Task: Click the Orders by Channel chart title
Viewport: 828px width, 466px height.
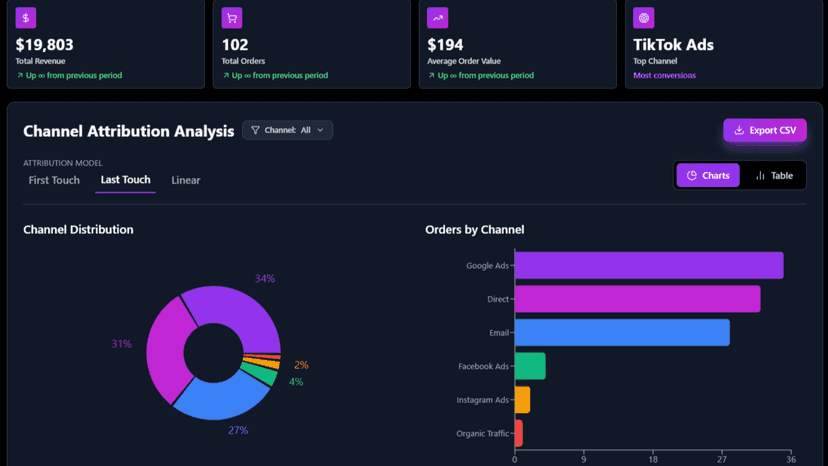Action: pyautogui.click(x=475, y=229)
